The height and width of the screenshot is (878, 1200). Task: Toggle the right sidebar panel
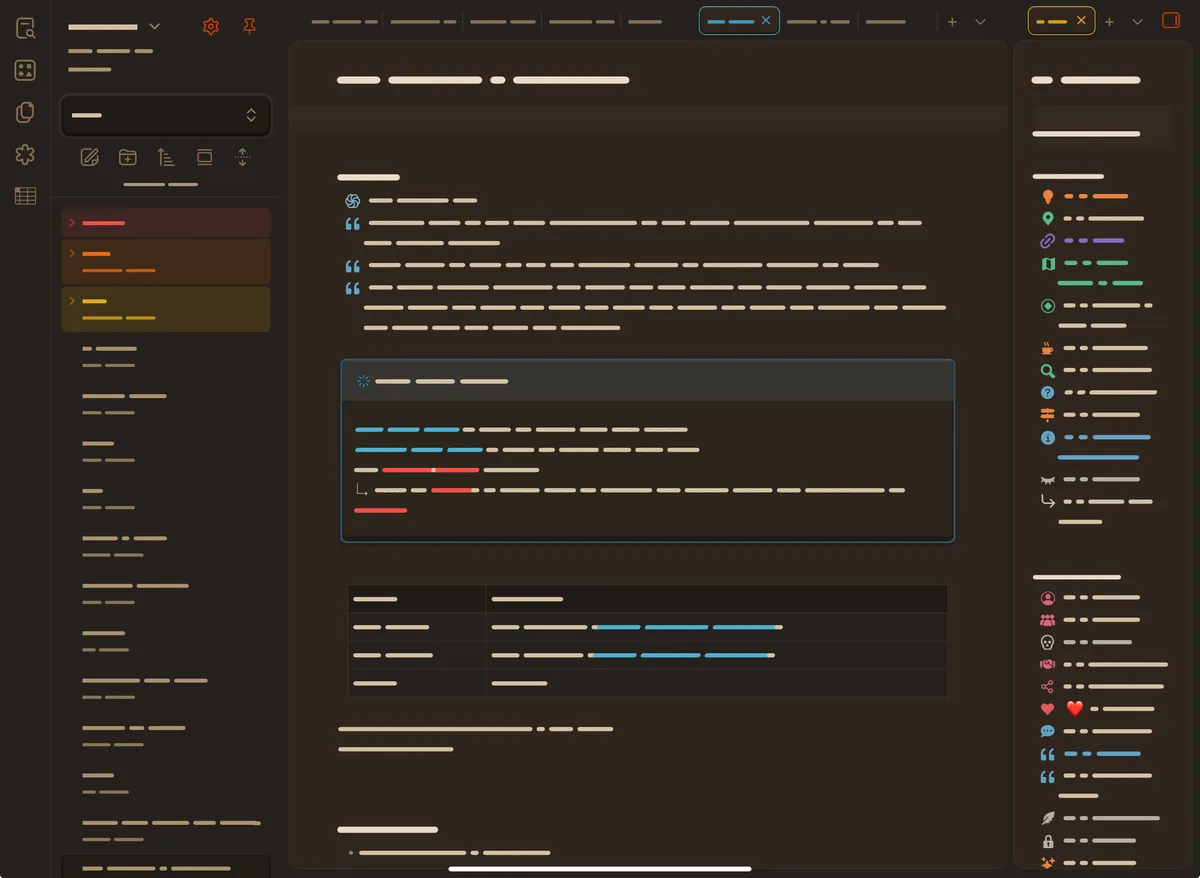1170,20
